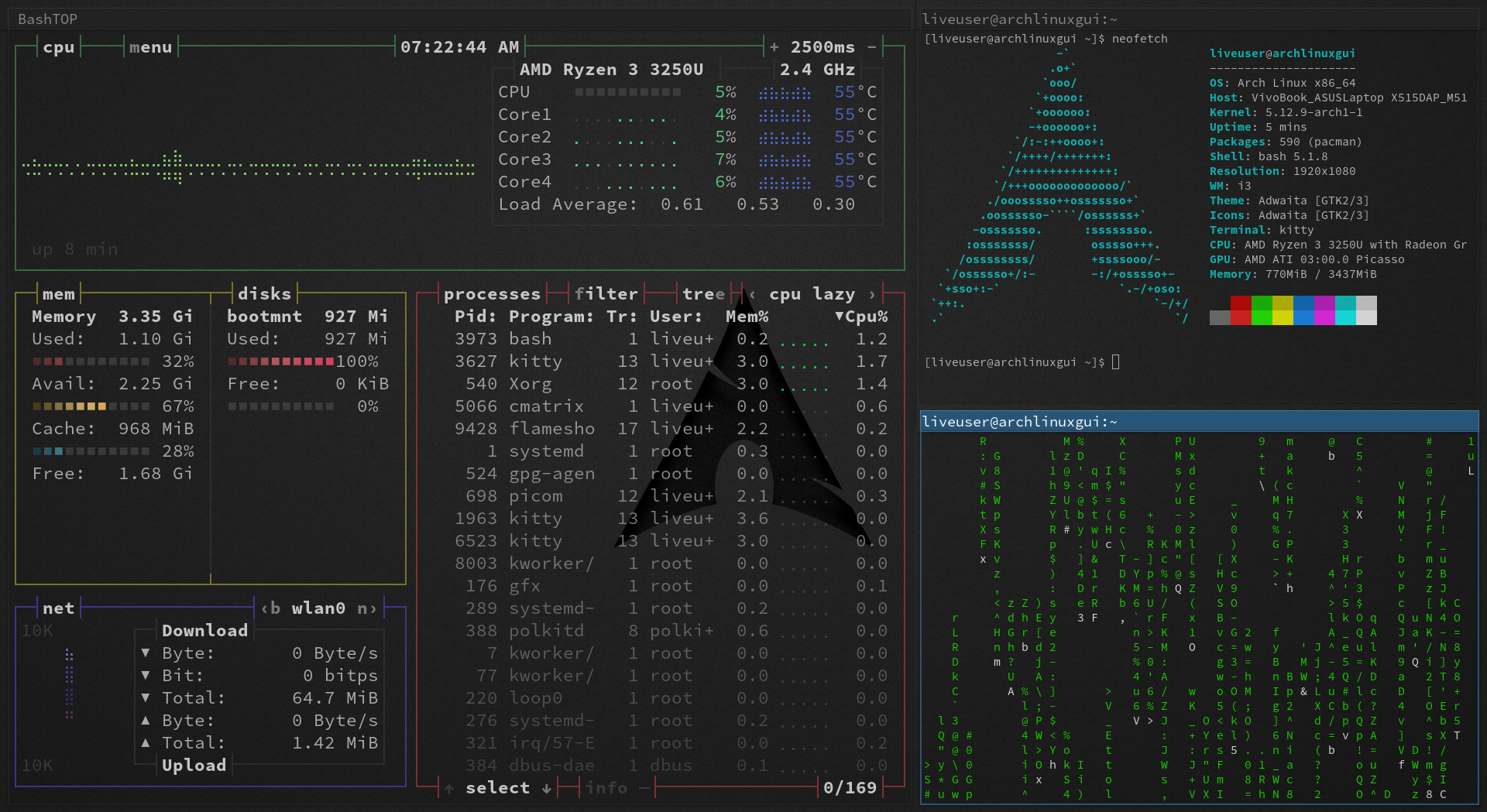1487x812 pixels.
Task: Focus the BashTOP window title bar
Action: click(x=460, y=19)
